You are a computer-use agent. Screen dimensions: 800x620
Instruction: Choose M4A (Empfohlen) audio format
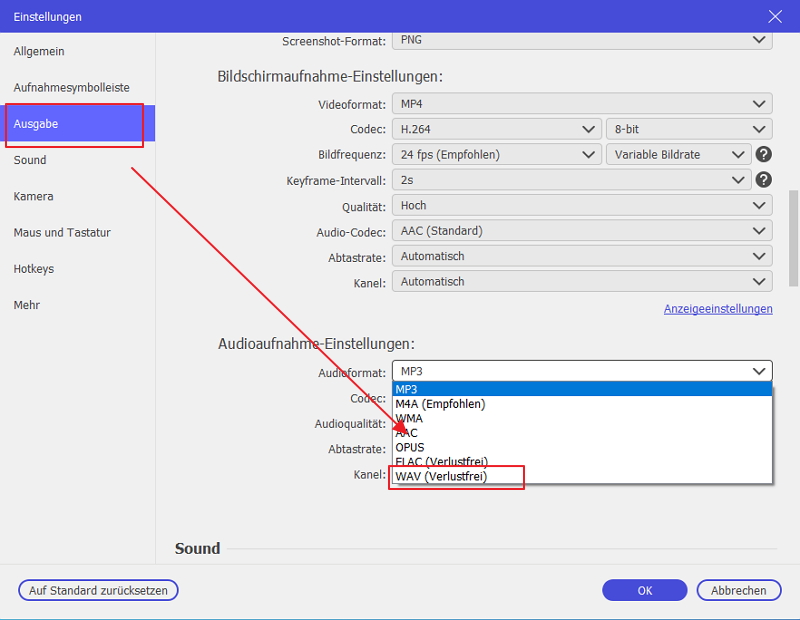tap(440, 404)
